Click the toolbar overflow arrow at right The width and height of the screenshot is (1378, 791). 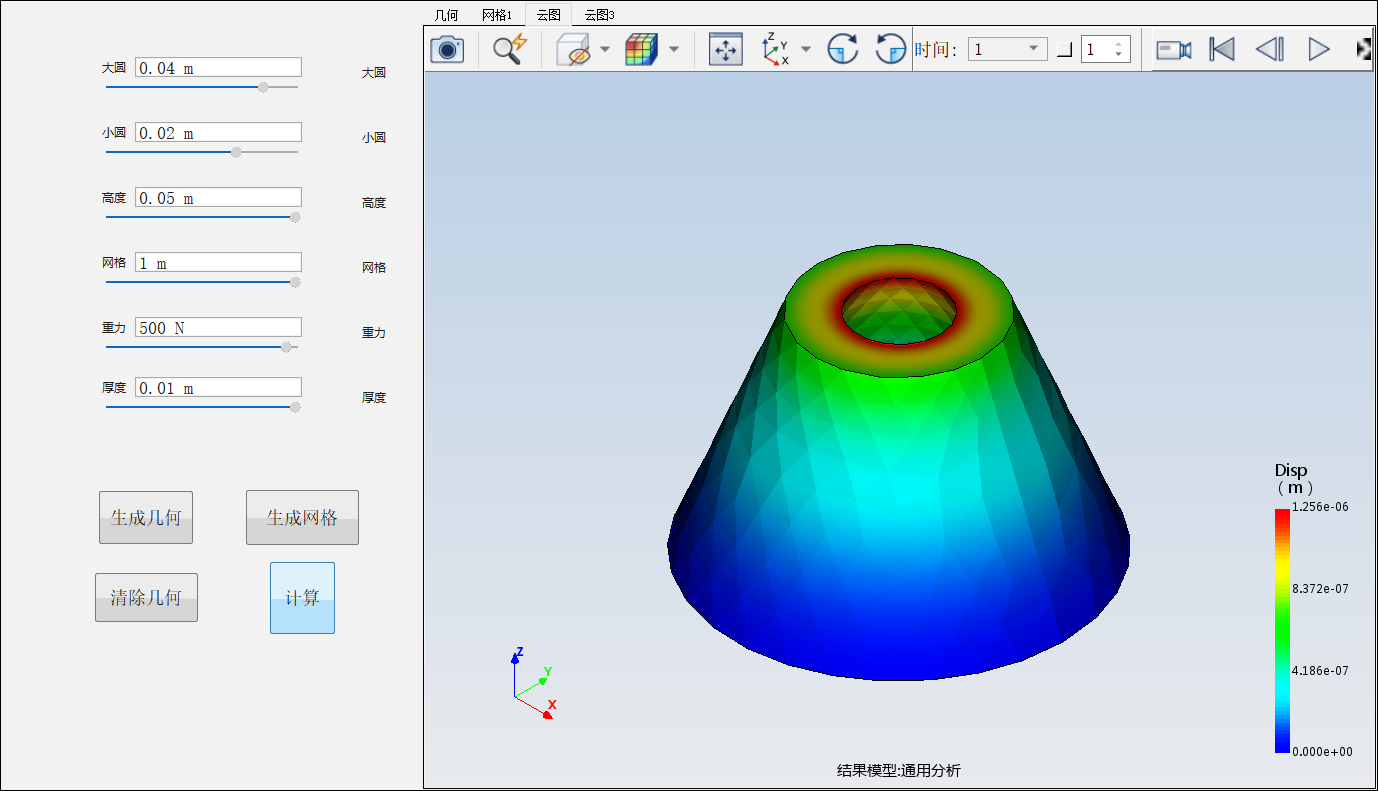tap(1363, 49)
